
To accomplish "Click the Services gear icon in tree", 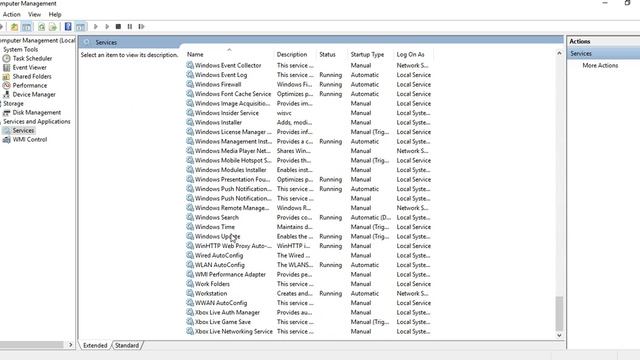I will click(7, 131).
